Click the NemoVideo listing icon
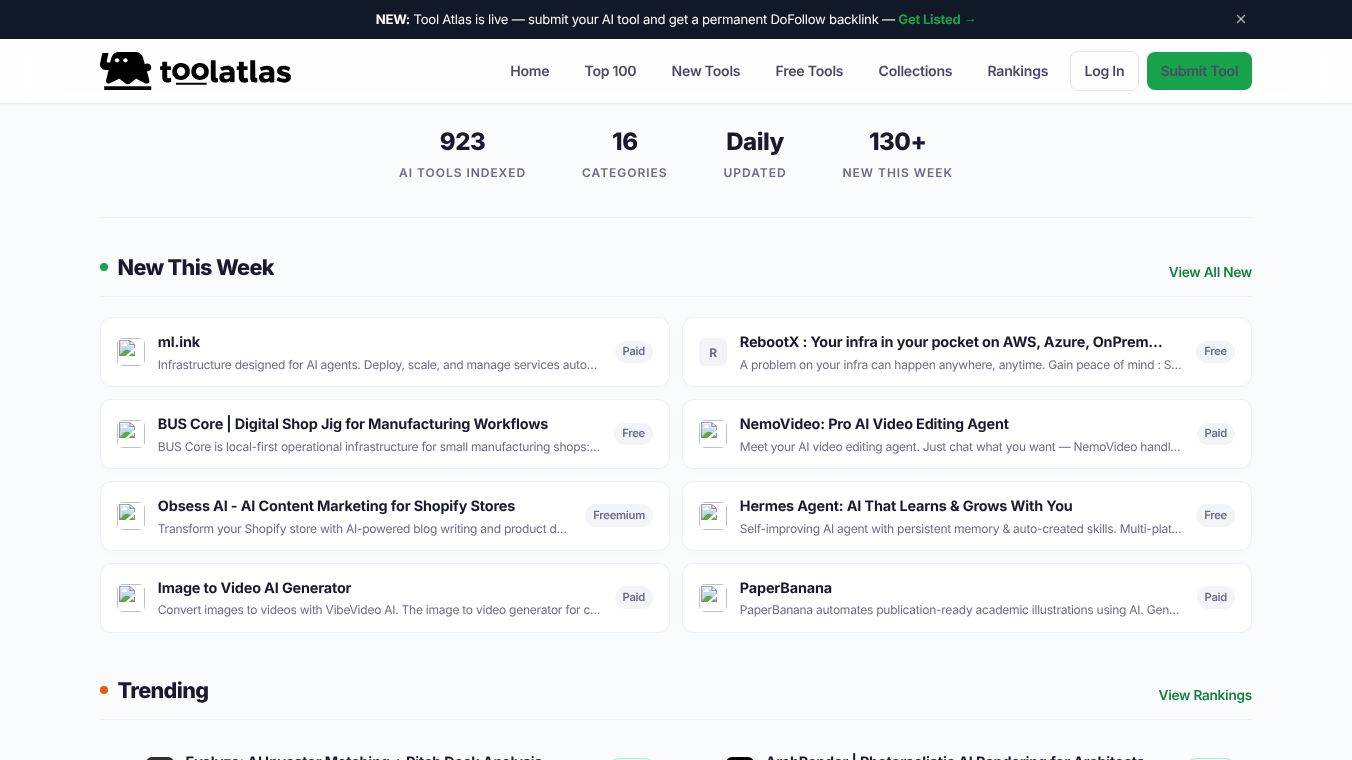 click(713, 434)
